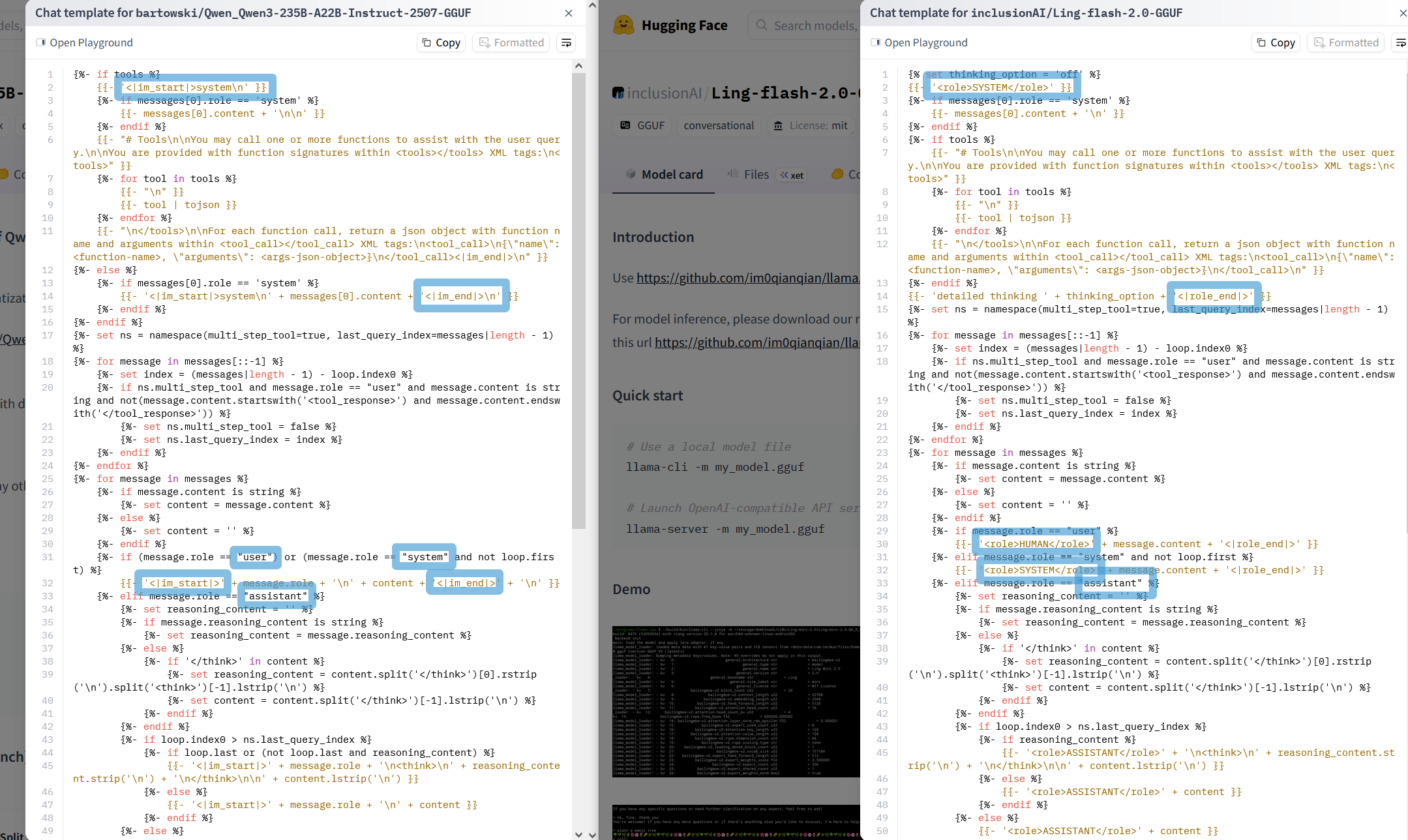This screenshot has width=1408, height=840.
Task: Click the GGUF tag
Action: [642, 125]
